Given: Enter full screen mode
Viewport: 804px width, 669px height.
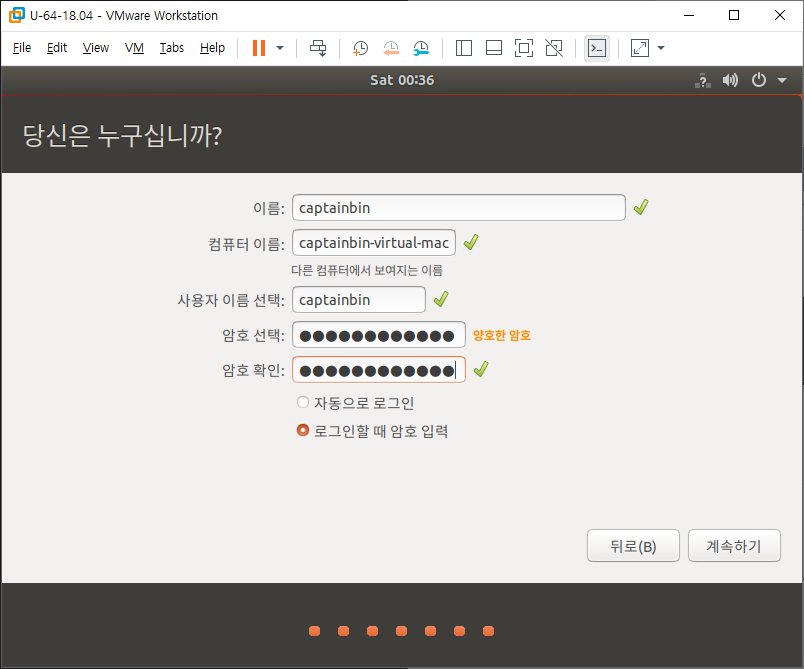Looking at the screenshot, I should click(x=524, y=48).
